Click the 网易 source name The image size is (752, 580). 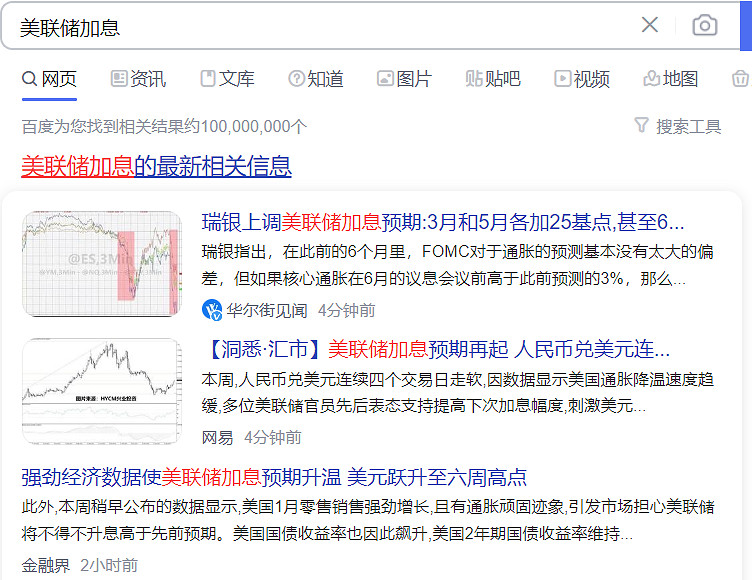click(x=217, y=438)
